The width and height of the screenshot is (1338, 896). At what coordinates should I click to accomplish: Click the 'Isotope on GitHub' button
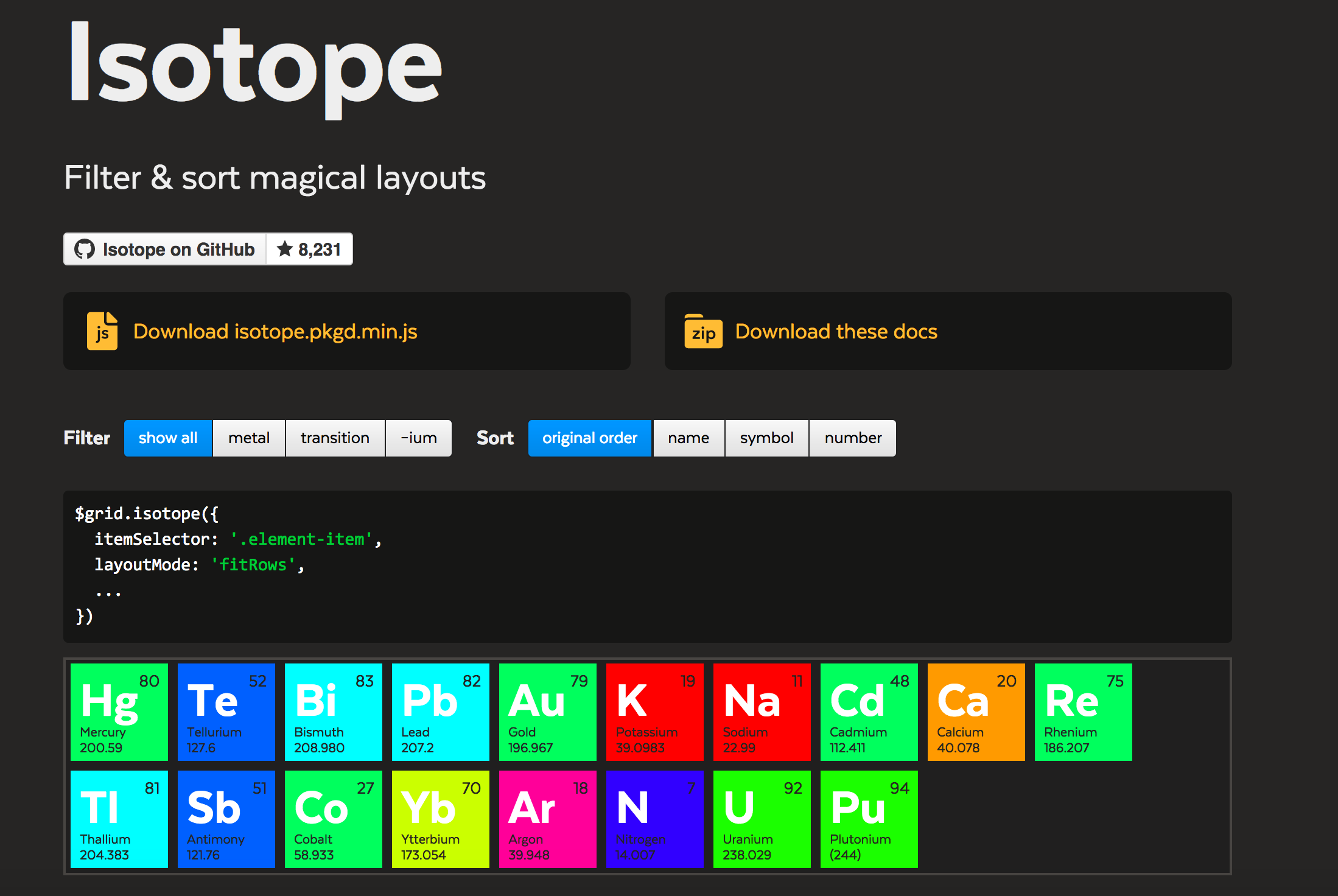coord(178,249)
